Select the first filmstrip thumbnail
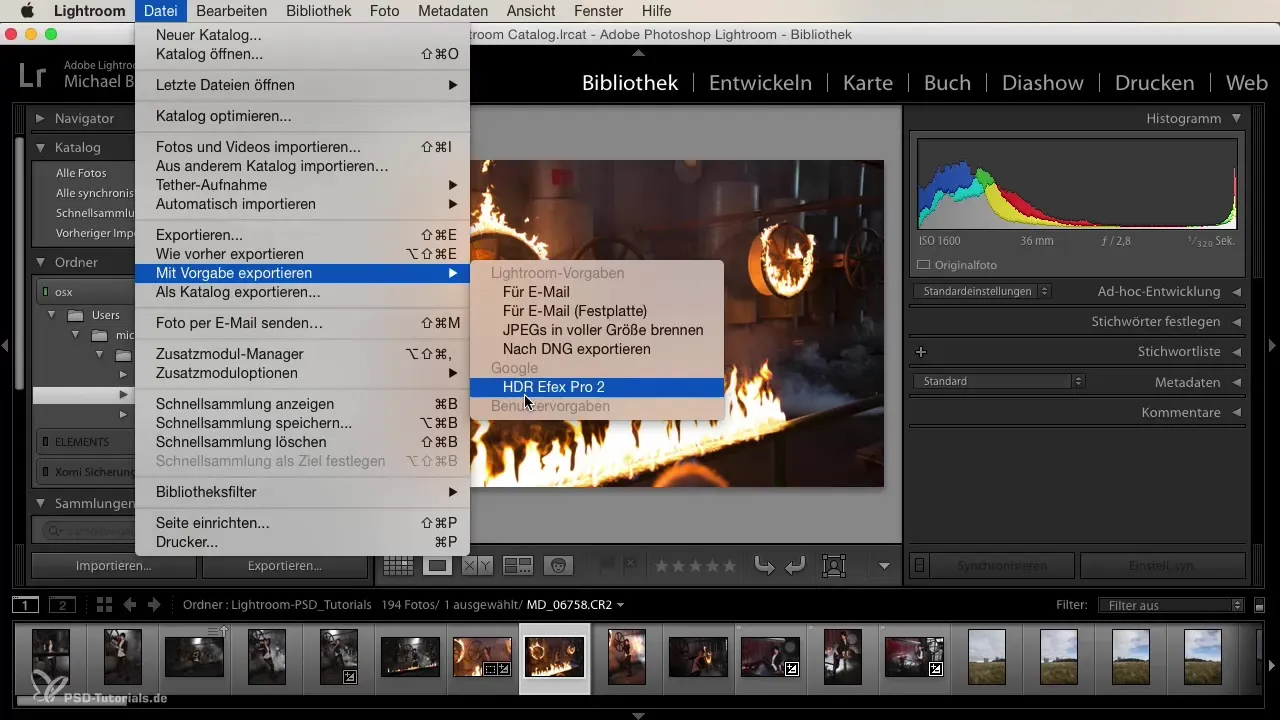The image size is (1280, 720). (x=50, y=657)
